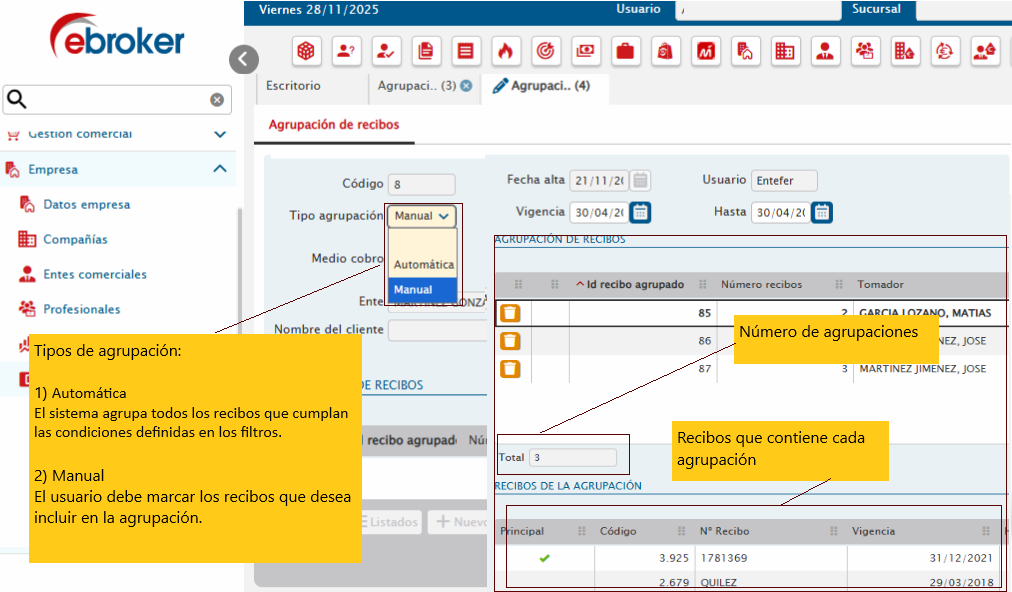This screenshot has width=1012, height=592.
Task: Switch to the Escritorio tab
Action: point(293,86)
